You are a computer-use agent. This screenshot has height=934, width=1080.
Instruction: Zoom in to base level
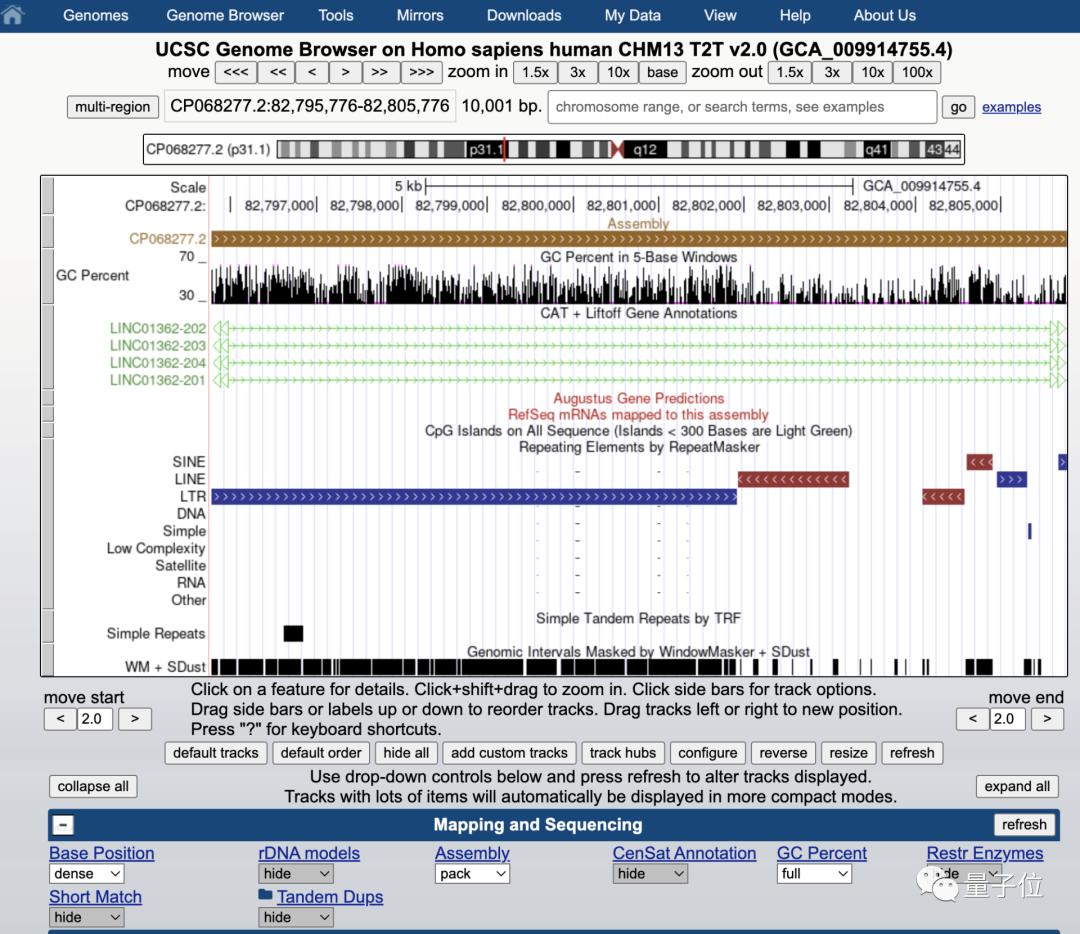click(x=662, y=72)
